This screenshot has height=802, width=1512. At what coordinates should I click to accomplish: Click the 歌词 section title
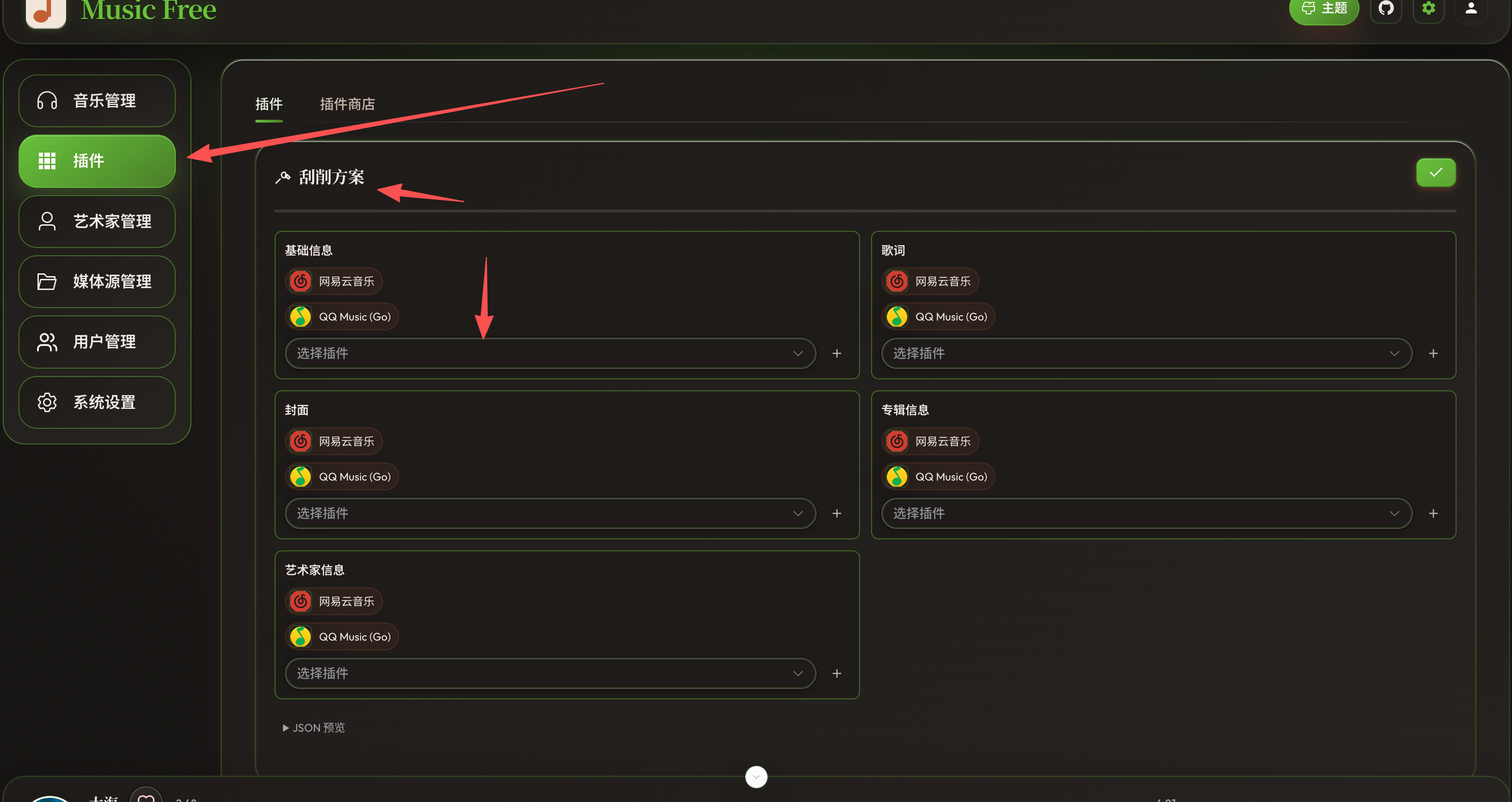(893, 251)
